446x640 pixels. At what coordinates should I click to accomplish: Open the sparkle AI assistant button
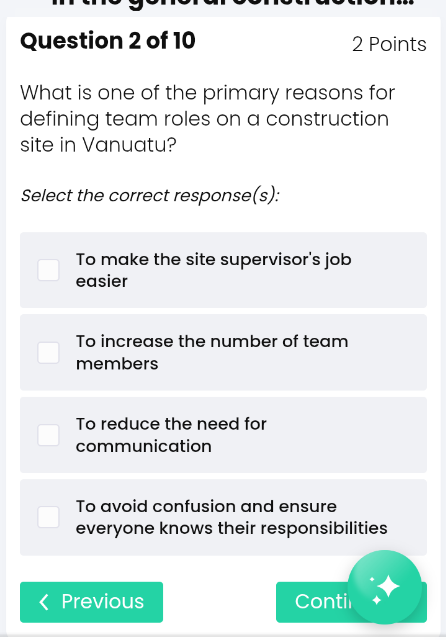pyautogui.click(x=384, y=587)
